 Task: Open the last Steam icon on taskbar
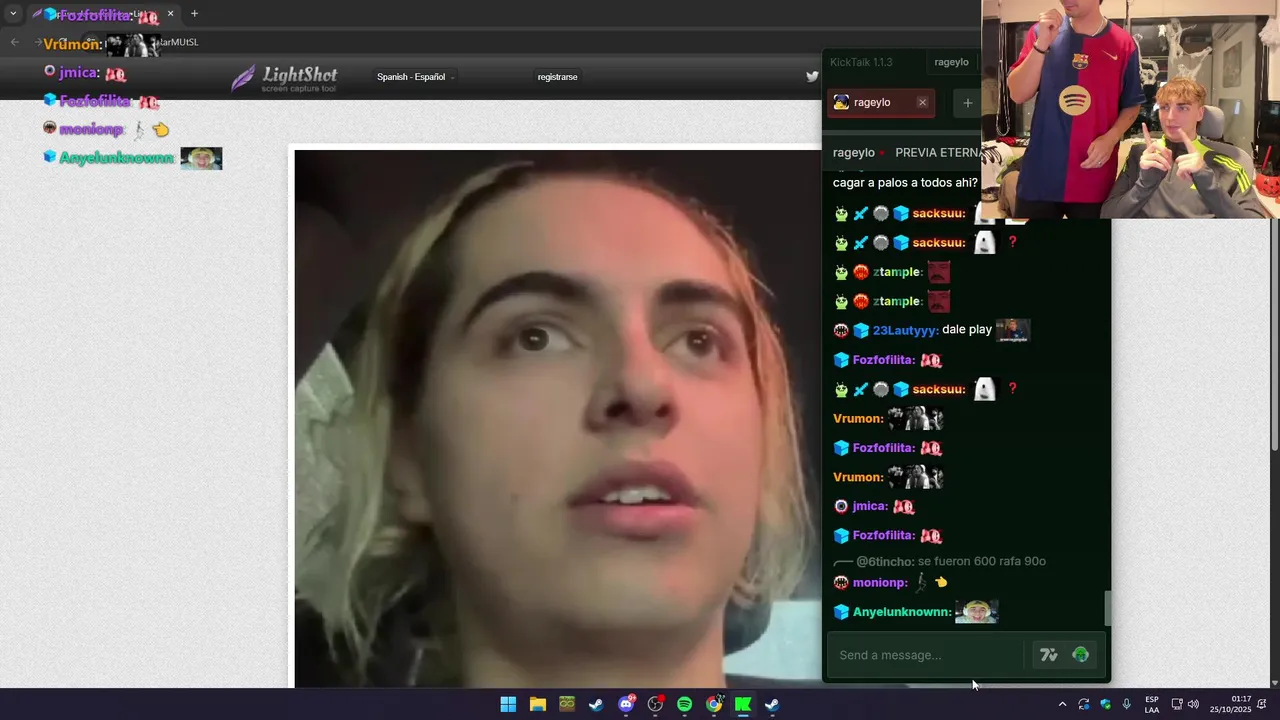coord(772,704)
